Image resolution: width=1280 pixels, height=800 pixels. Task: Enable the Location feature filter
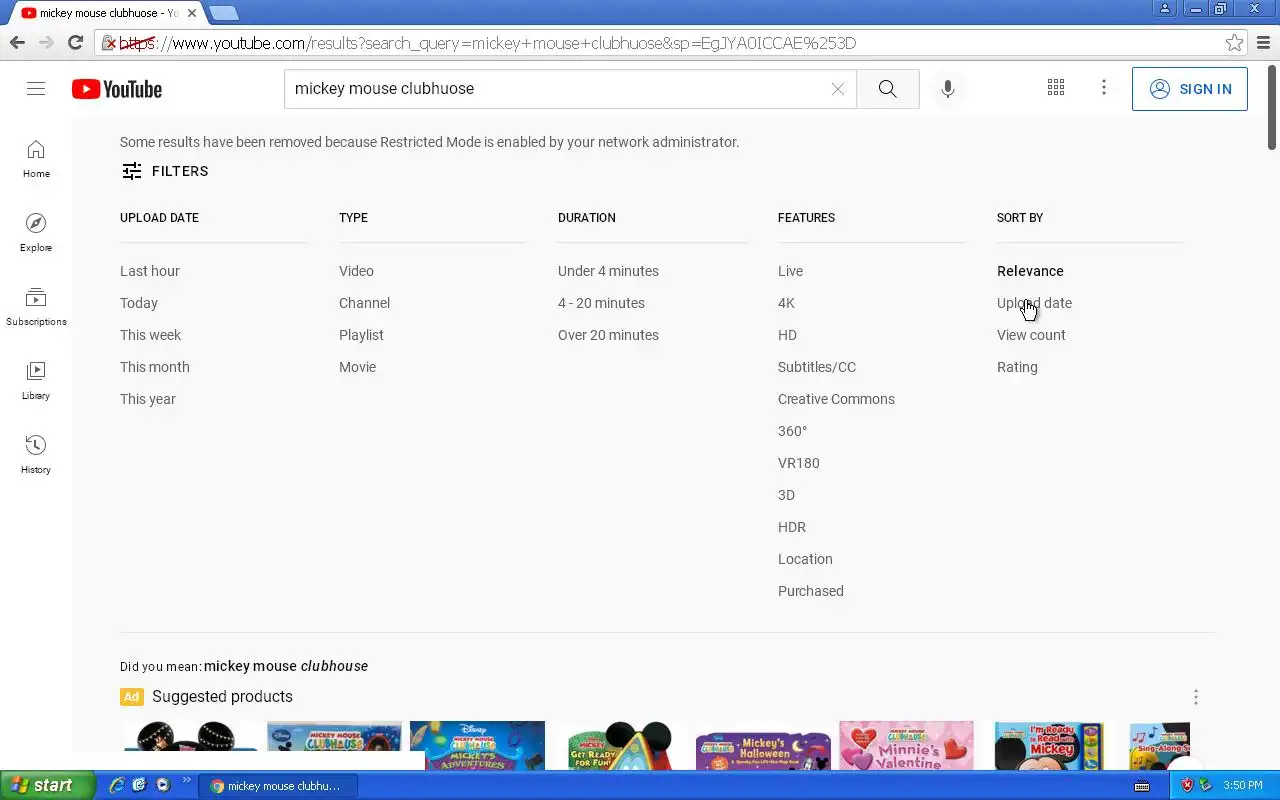805,559
